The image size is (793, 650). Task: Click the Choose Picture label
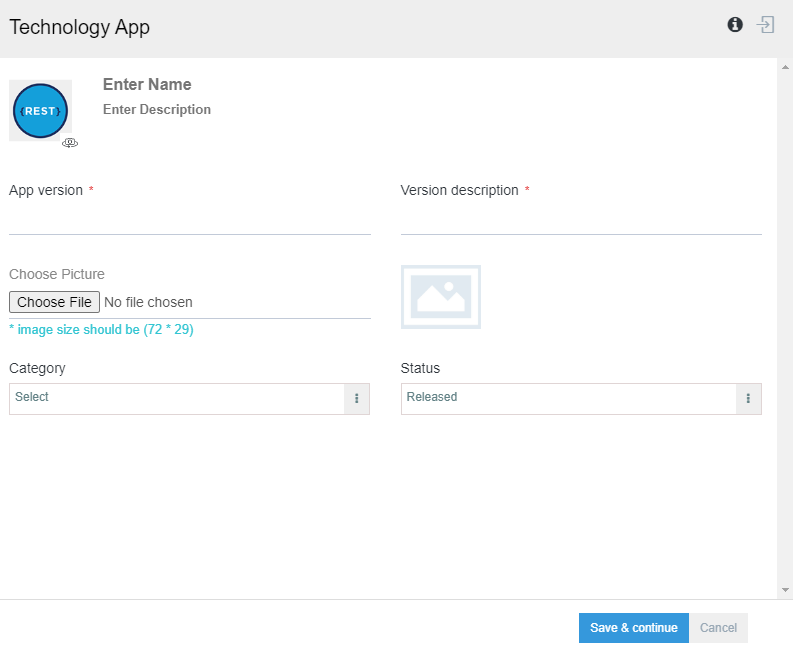(57, 274)
